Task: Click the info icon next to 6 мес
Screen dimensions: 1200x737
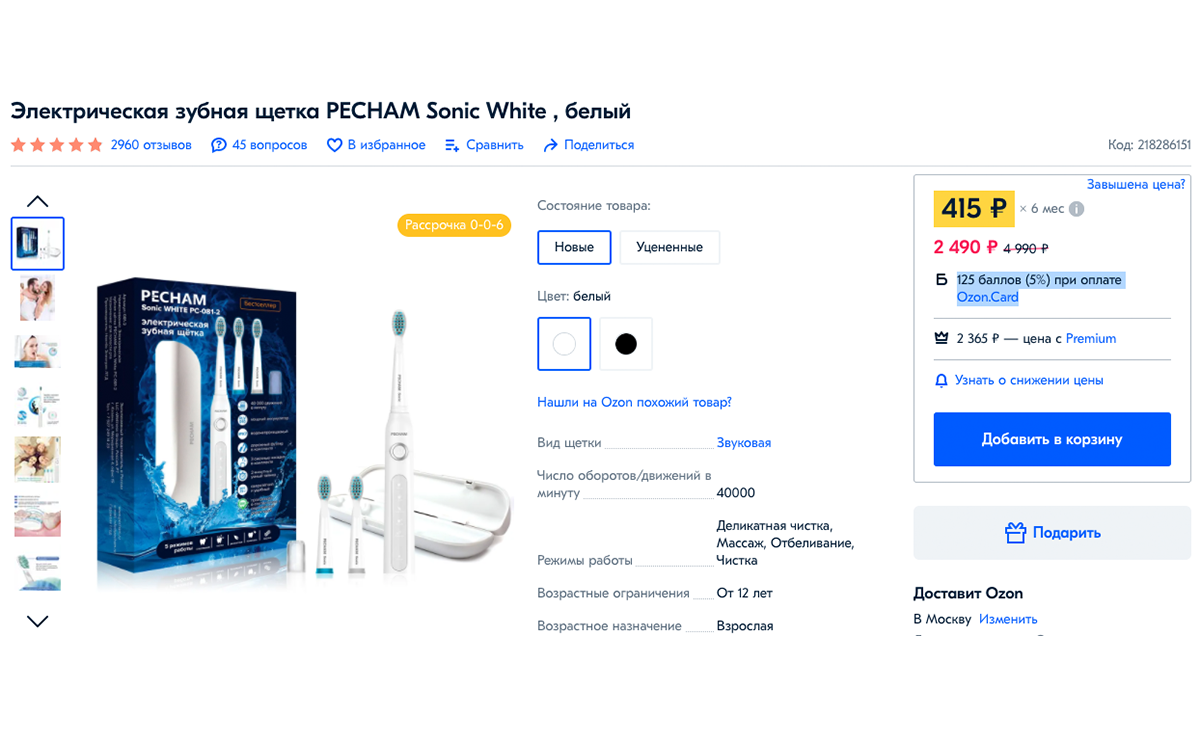Action: pos(1077,209)
